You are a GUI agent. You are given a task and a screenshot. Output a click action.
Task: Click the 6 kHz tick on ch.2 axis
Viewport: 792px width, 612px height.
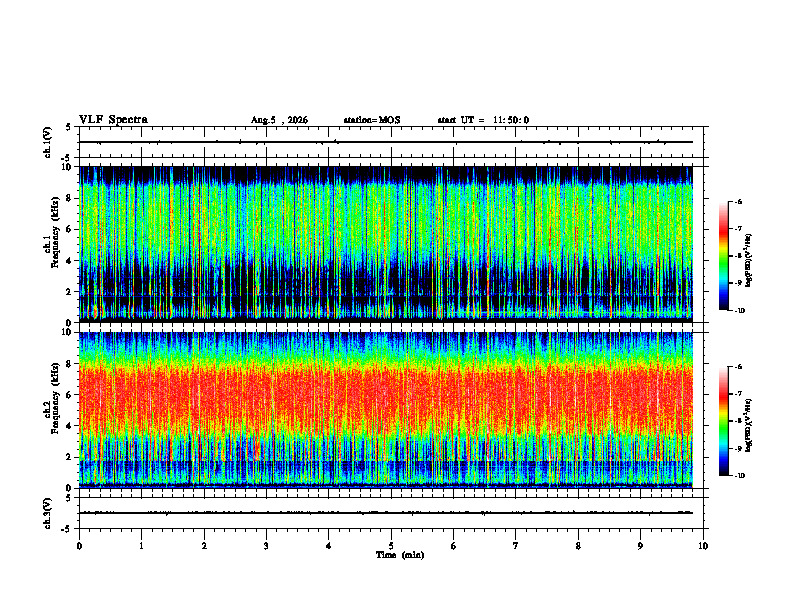[68, 395]
